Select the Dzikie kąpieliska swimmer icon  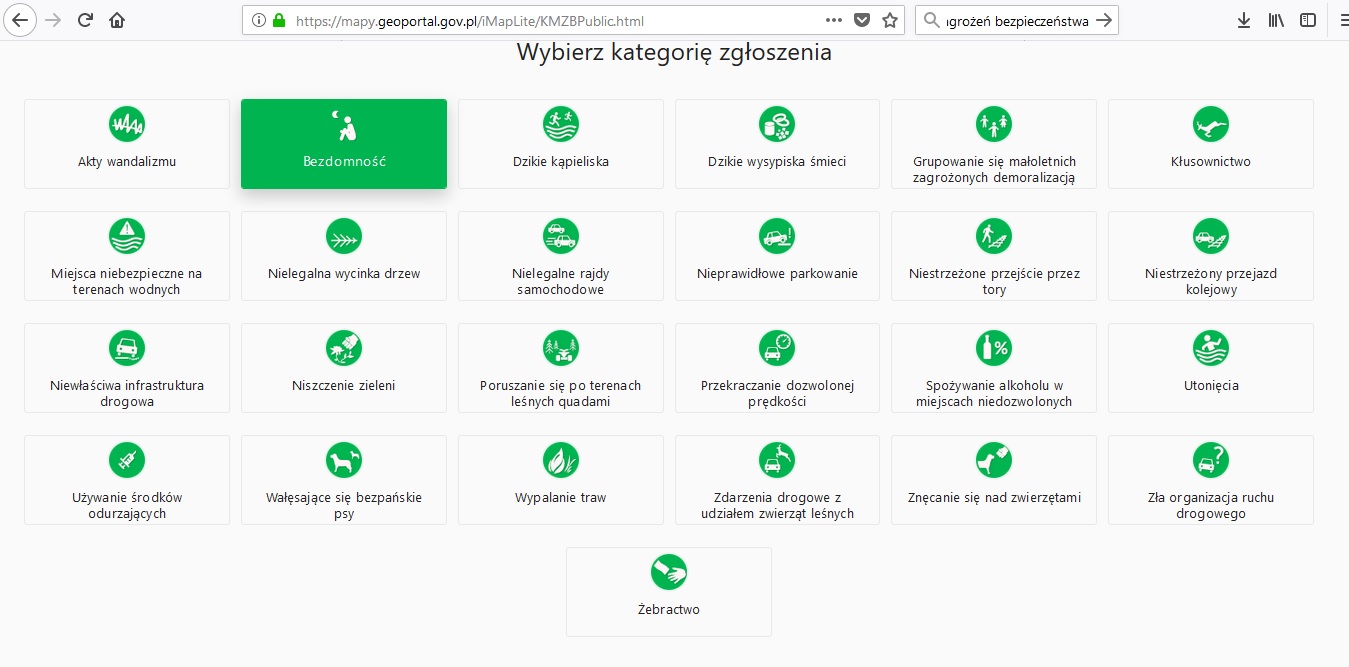561,124
